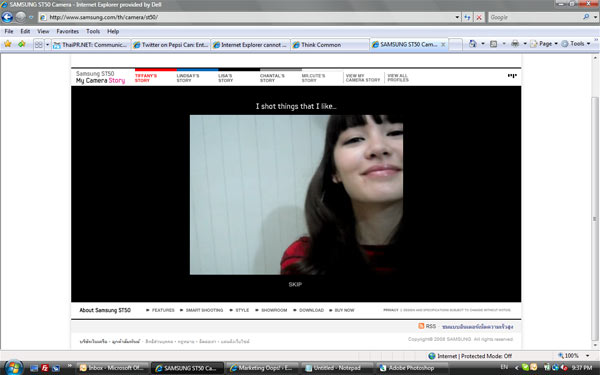Open the Edit menu
Image resolution: width=600 pixels, height=375 pixels.
[25, 31]
